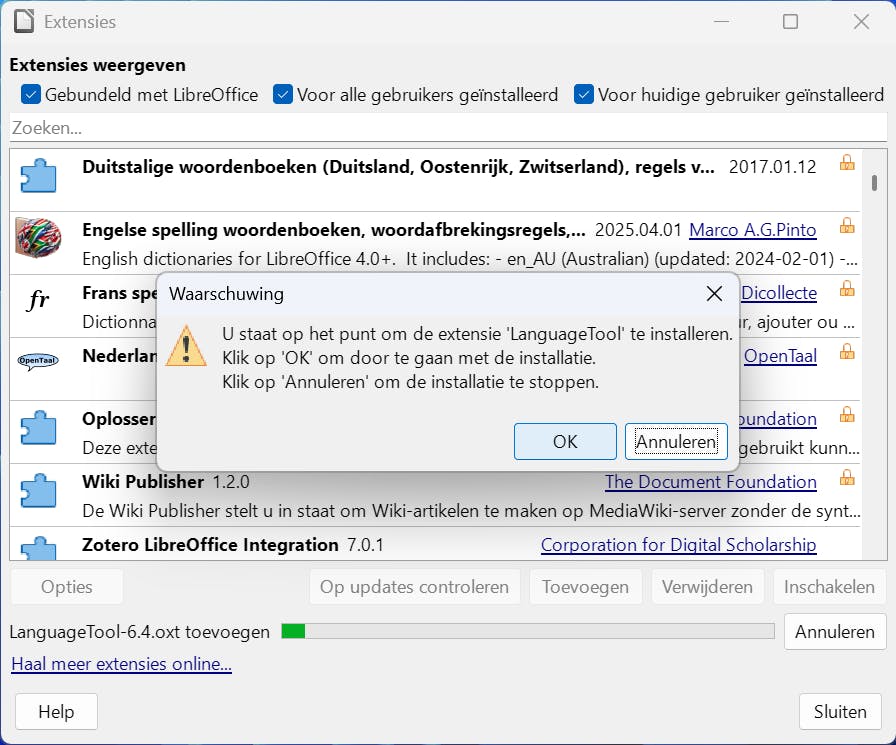Click the German dictionaries puzzle-piece icon
Screen dimensions: 896x745
point(38,175)
